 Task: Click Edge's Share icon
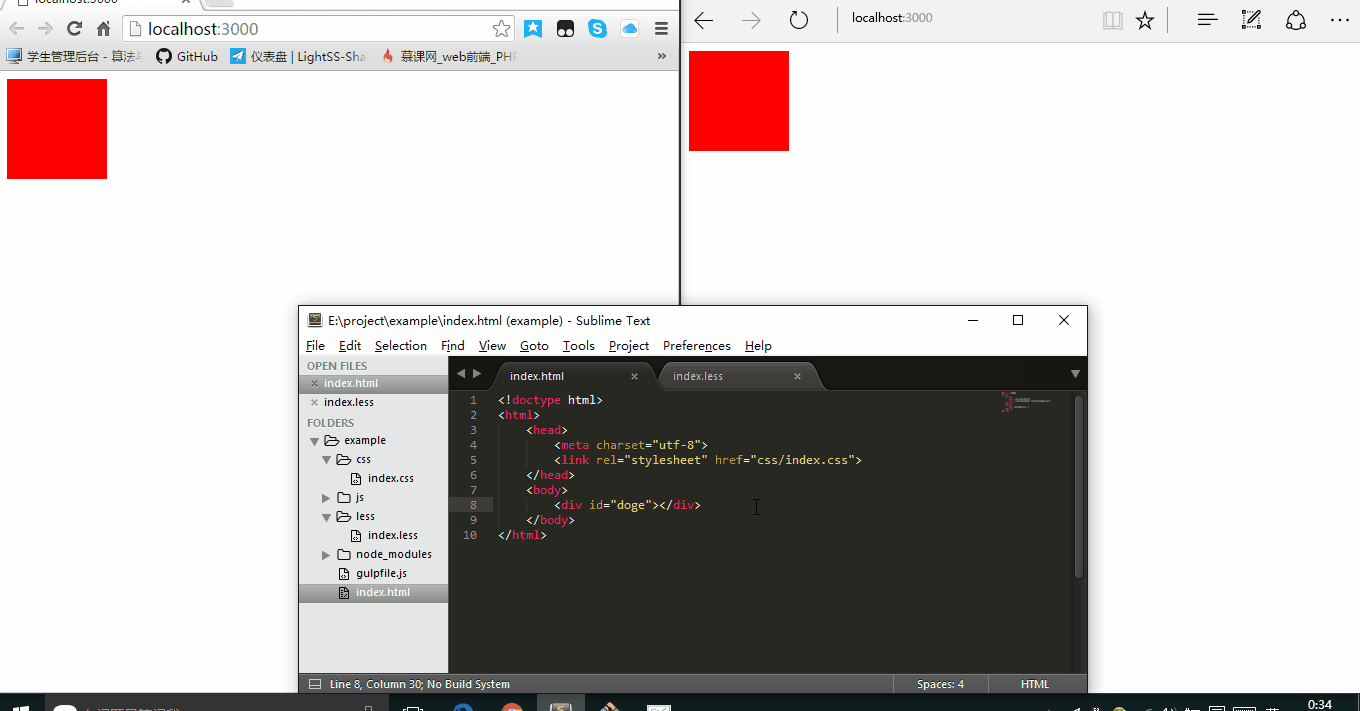tap(1296, 20)
